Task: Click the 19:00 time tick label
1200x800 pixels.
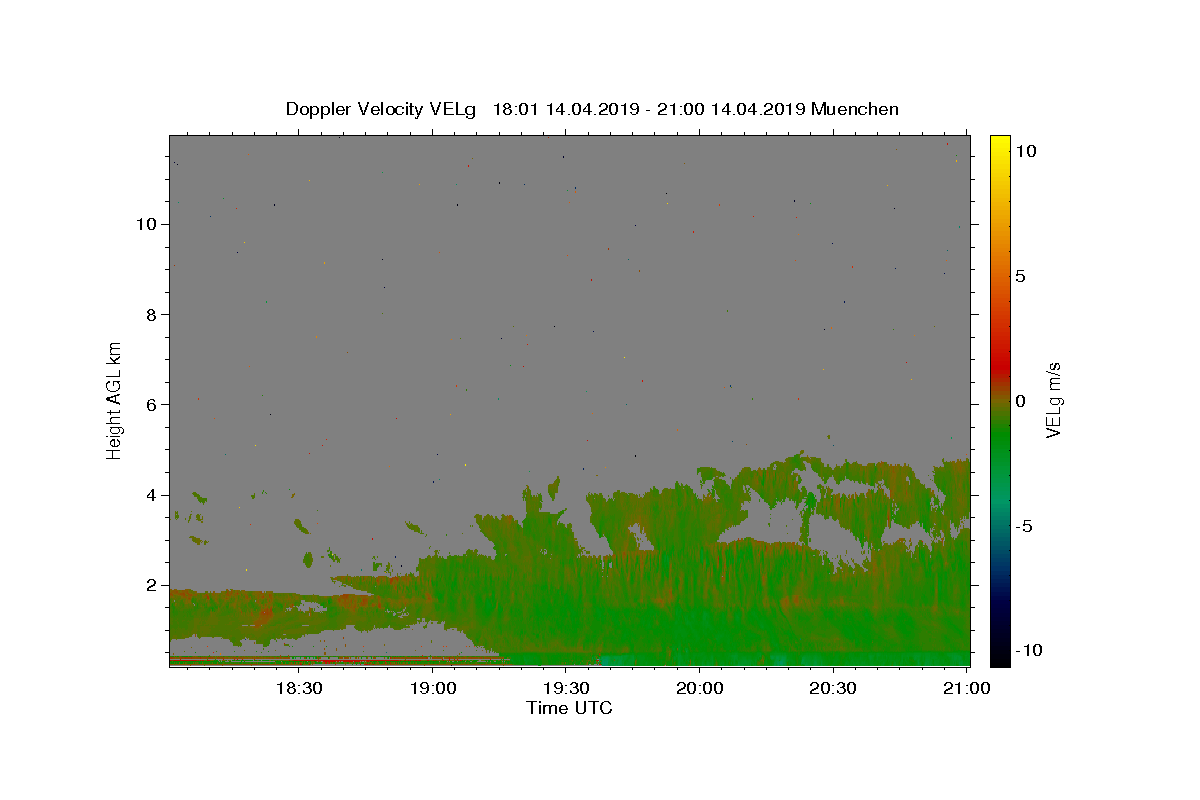Action: tap(433, 689)
